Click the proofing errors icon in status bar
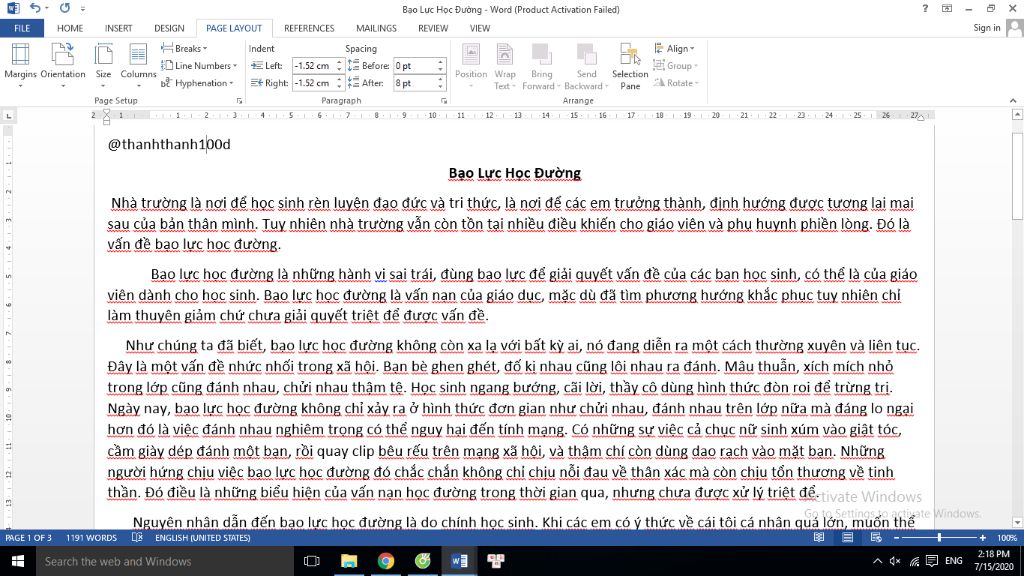Image resolution: width=1024 pixels, height=576 pixels. point(136,537)
